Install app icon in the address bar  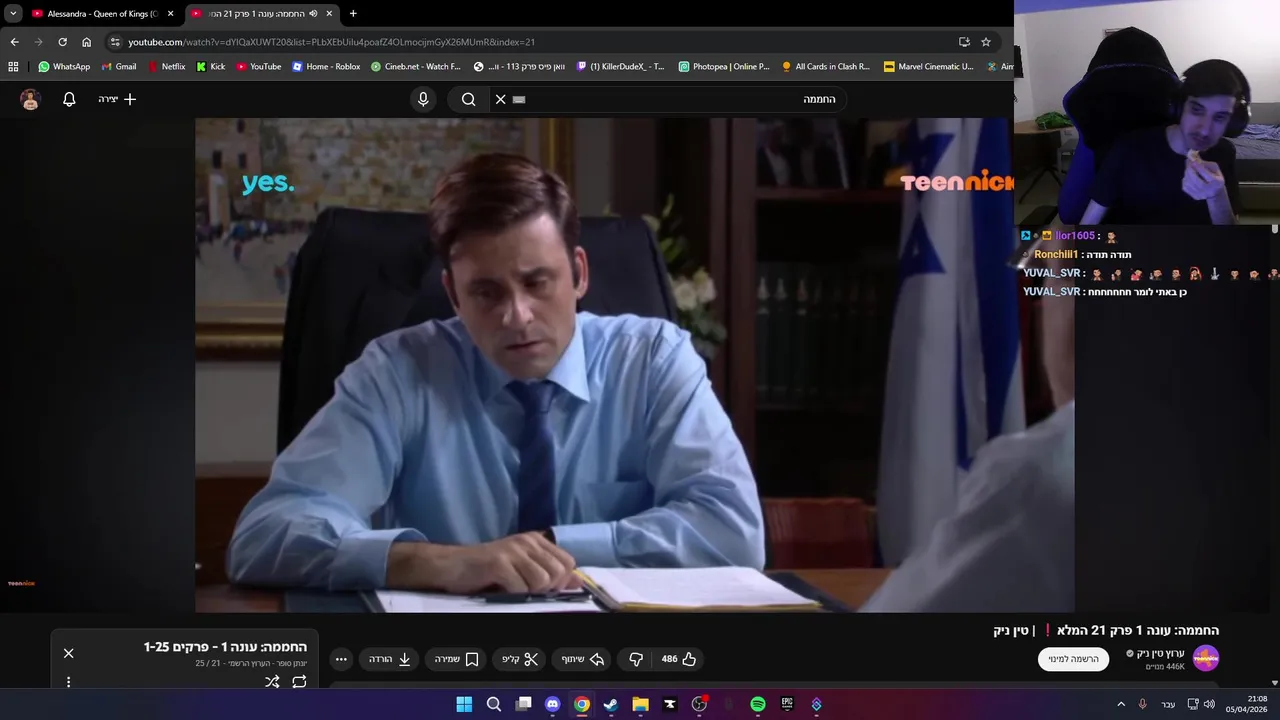point(964,42)
